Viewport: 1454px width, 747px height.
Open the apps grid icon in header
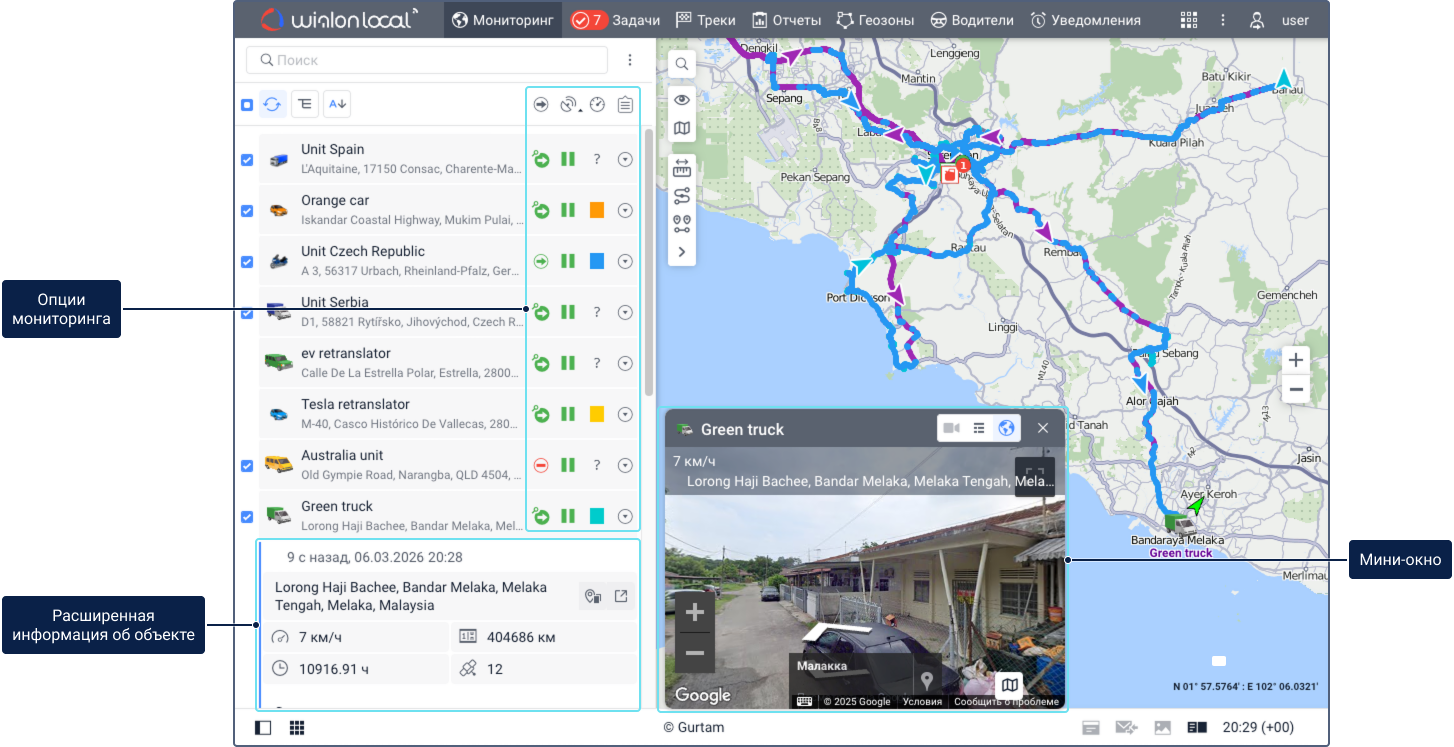[1188, 20]
